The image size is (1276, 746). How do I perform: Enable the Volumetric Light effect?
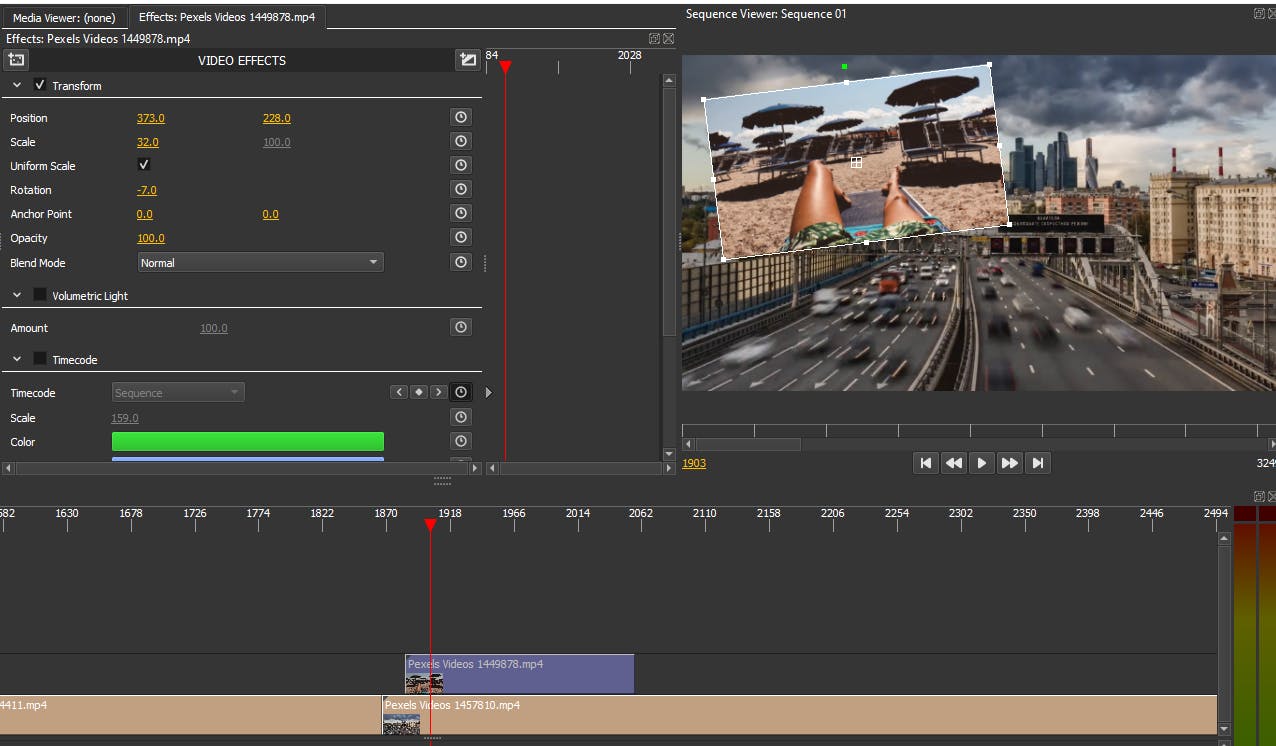point(40,295)
